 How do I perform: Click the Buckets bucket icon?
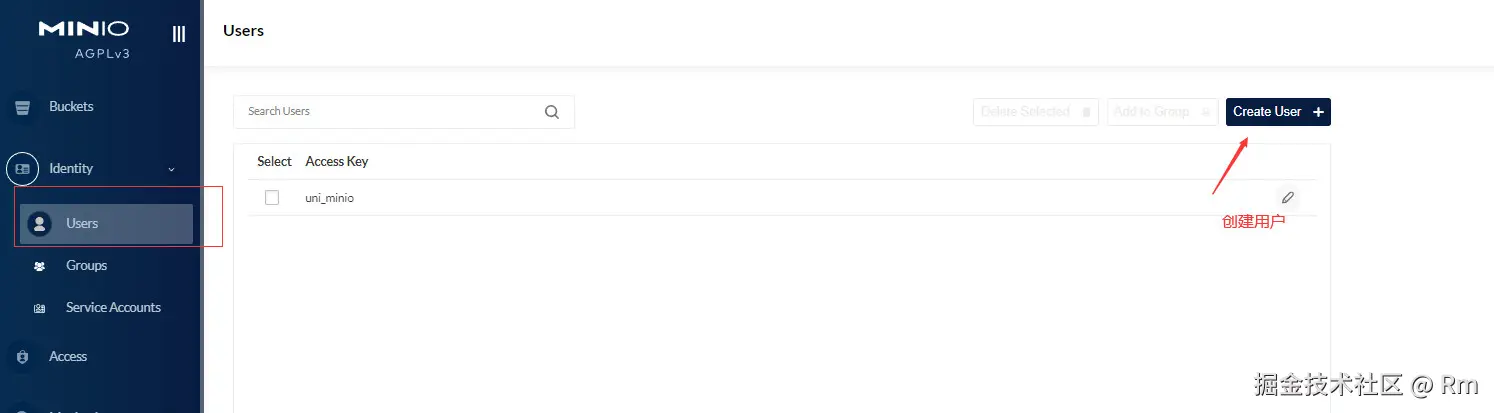[x=23, y=107]
